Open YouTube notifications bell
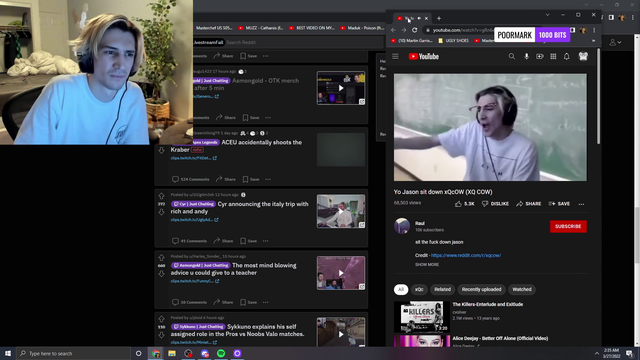 pyautogui.click(x=567, y=56)
